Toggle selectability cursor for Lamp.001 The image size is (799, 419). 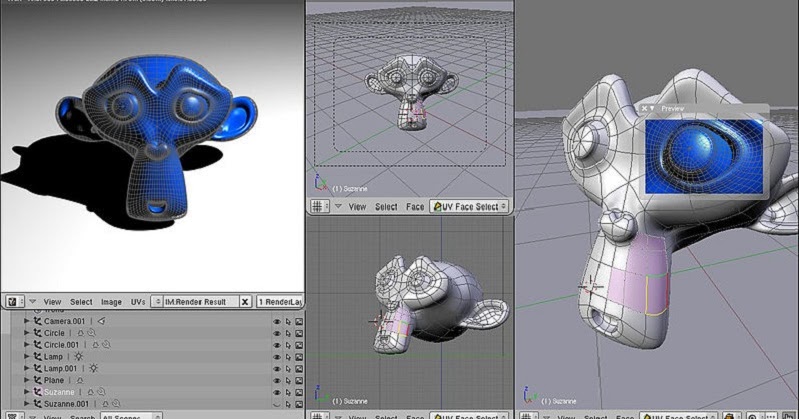click(x=288, y=369)
